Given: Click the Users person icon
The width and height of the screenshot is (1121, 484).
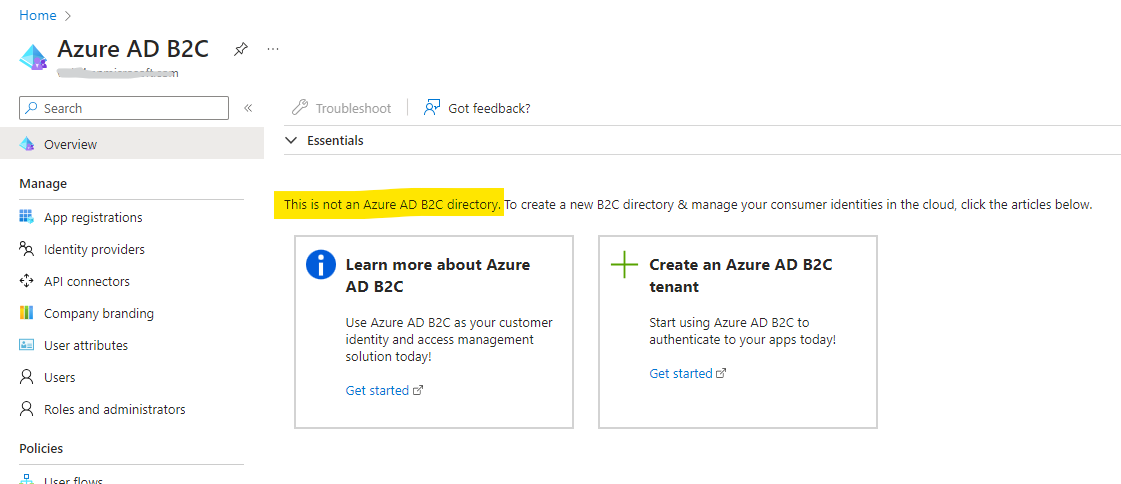Looking at the screenshot, I should pos(26,377).
